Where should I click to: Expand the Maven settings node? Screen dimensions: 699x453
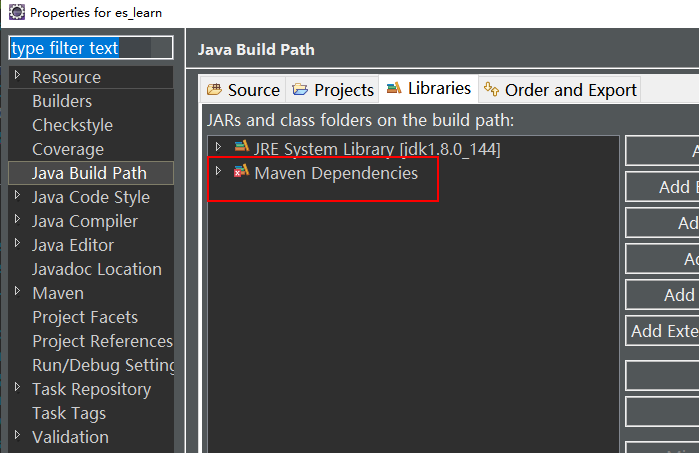tap(17, 291)
